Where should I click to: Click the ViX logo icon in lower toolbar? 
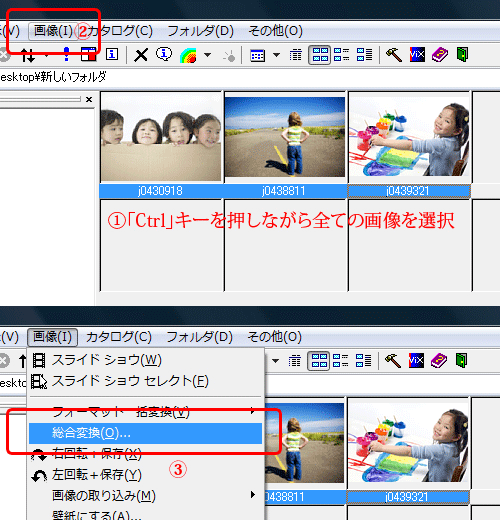coord(416,360)
